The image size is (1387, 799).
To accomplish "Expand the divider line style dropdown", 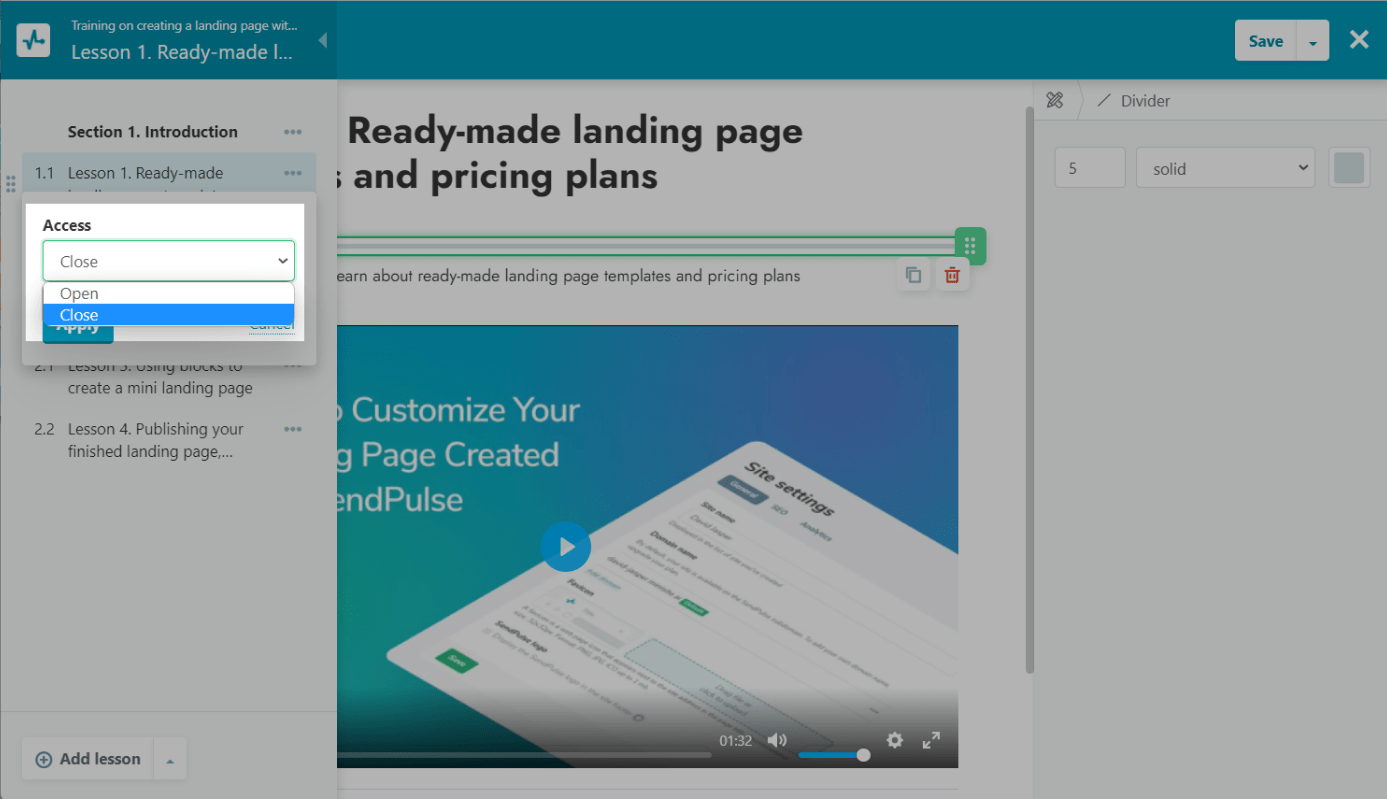I will (1225, 168).
